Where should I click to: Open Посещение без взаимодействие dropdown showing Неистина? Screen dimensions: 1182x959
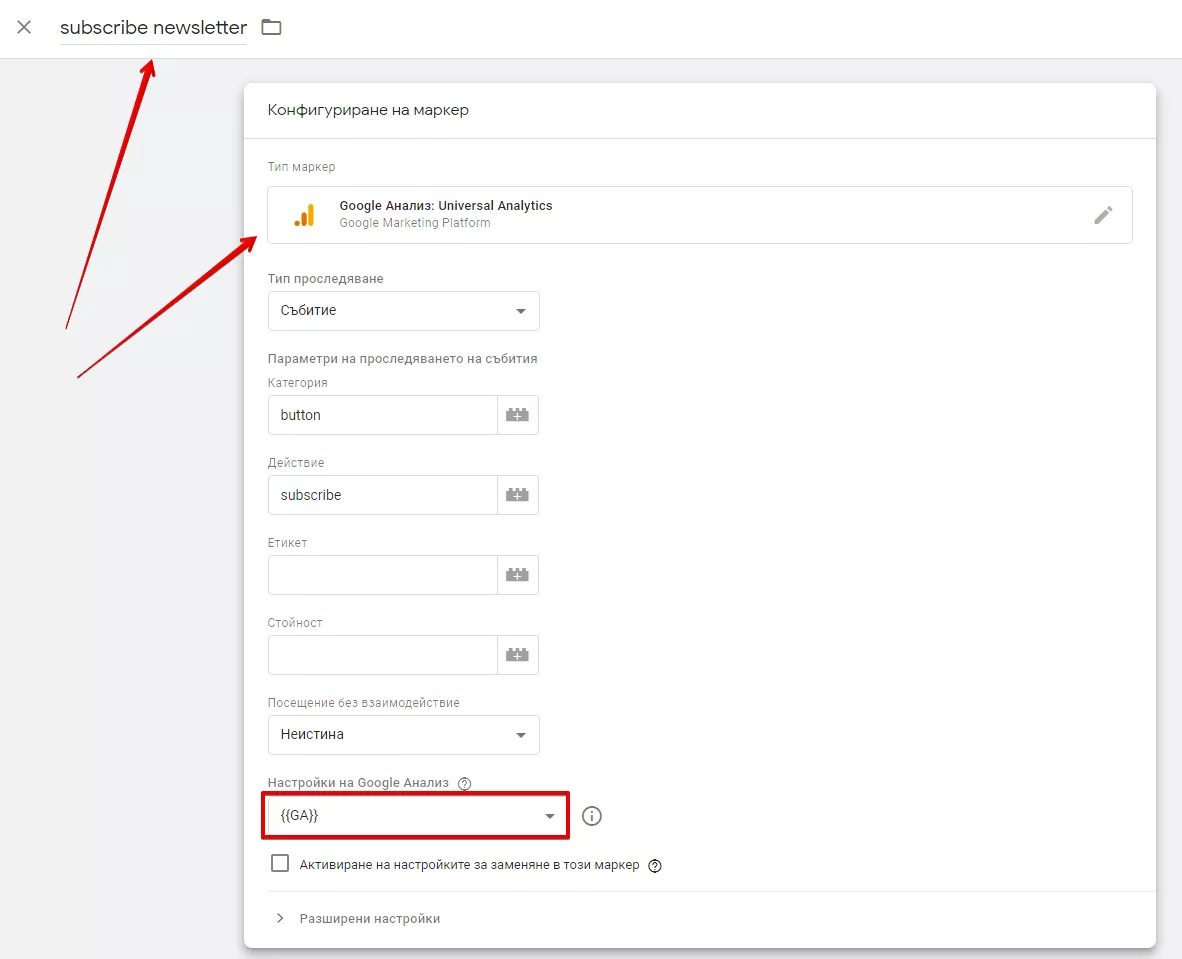pyautogui.click(x=403, y=734)
